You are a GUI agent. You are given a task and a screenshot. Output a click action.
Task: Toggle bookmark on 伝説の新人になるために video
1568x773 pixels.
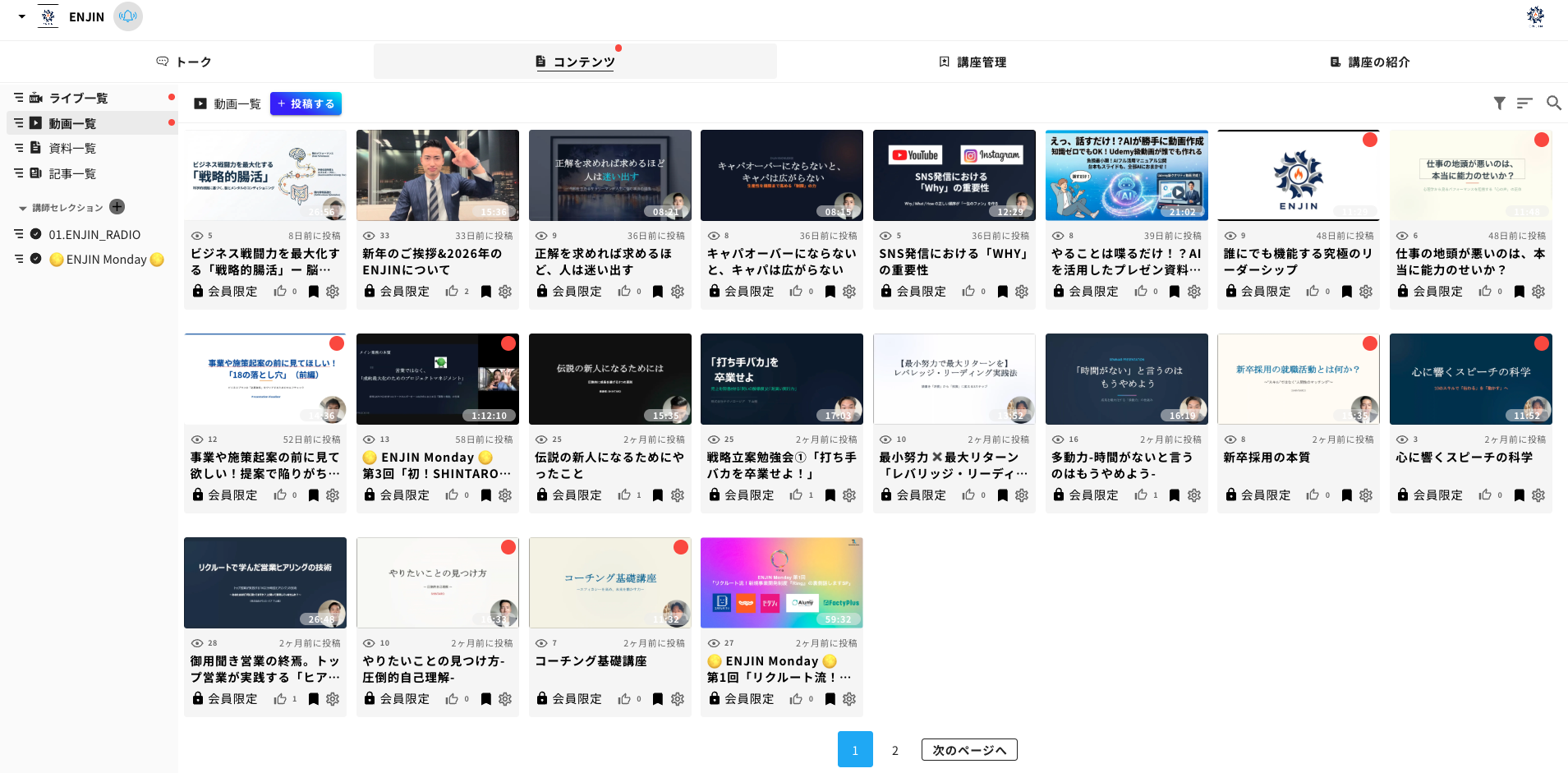pos(657,495)
